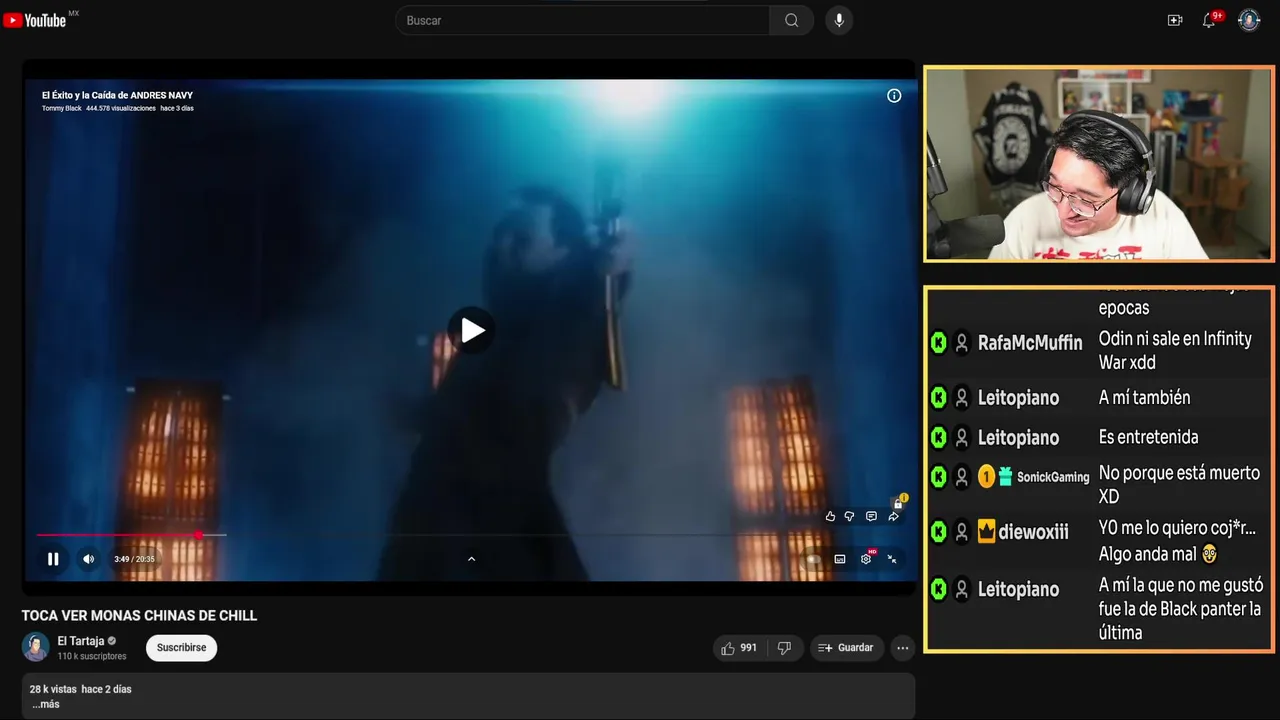Click the lock icon overlaid on the video

click(898, 502)
